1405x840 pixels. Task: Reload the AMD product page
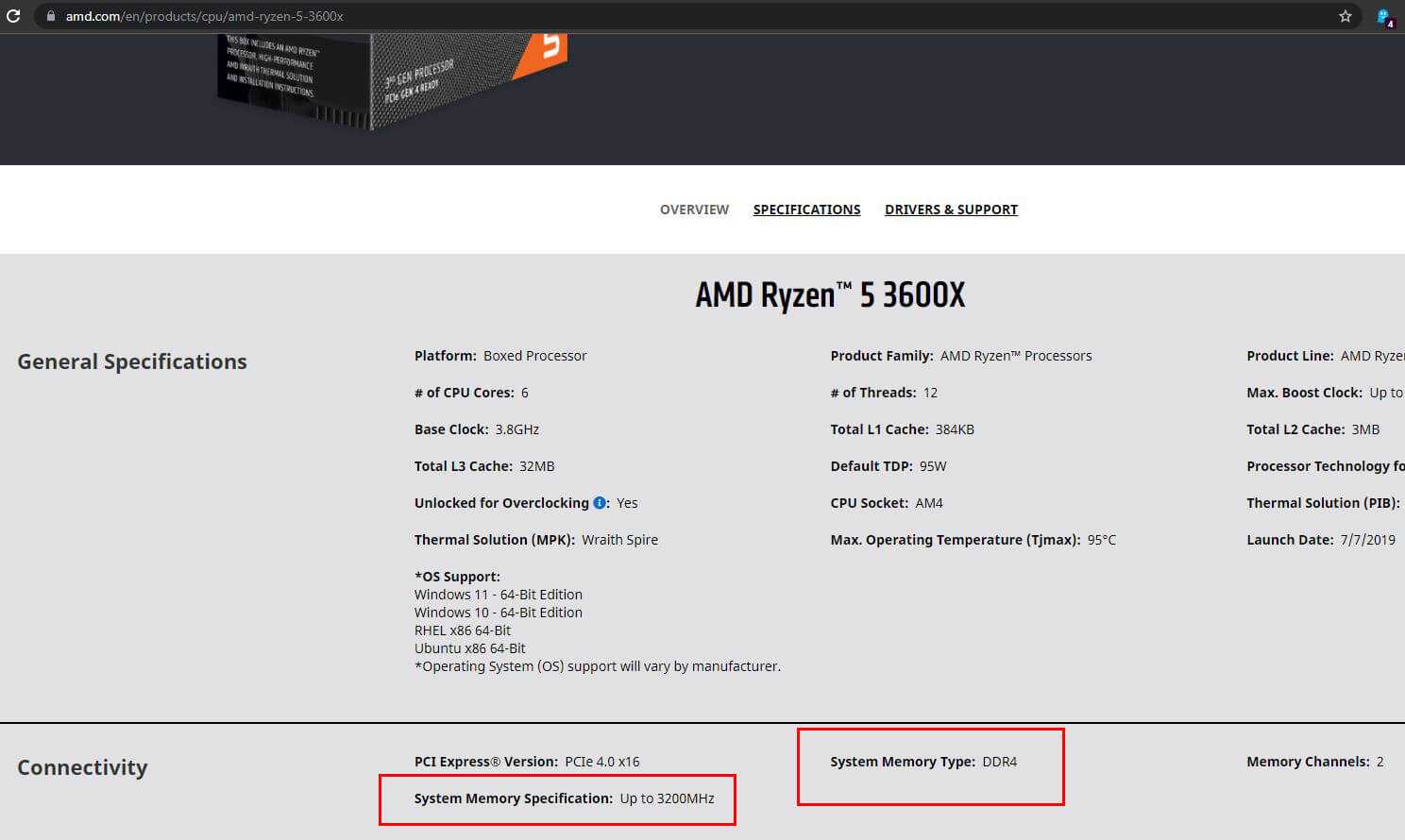[13, 16]
